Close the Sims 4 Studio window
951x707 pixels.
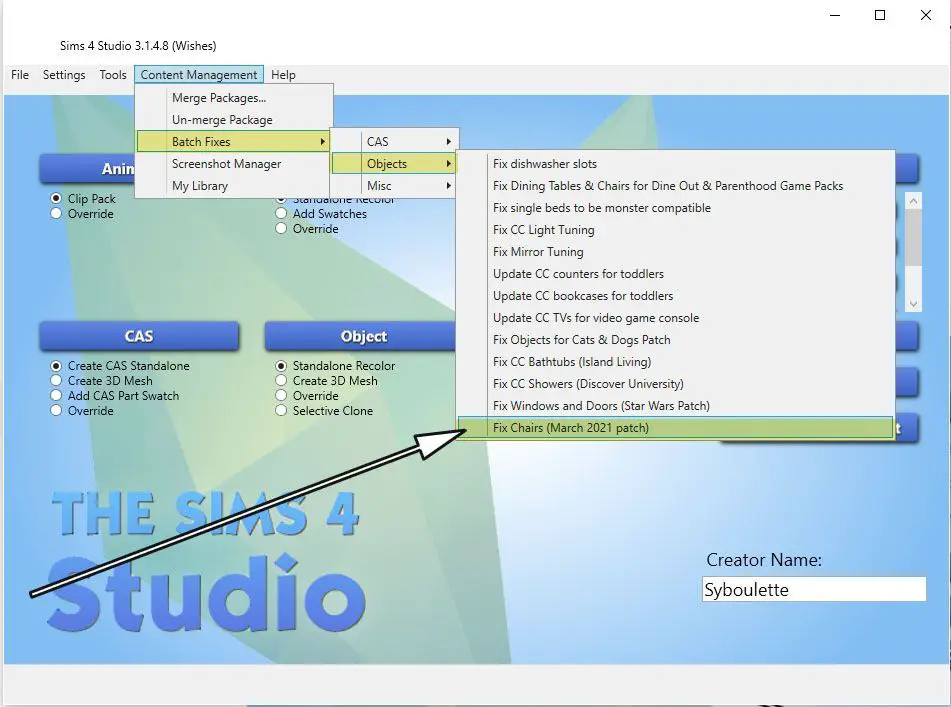pyautogui.click(x=926, y=15)
